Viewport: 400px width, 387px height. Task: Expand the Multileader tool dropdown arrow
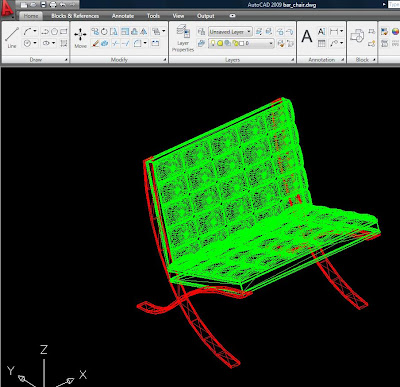341,43
